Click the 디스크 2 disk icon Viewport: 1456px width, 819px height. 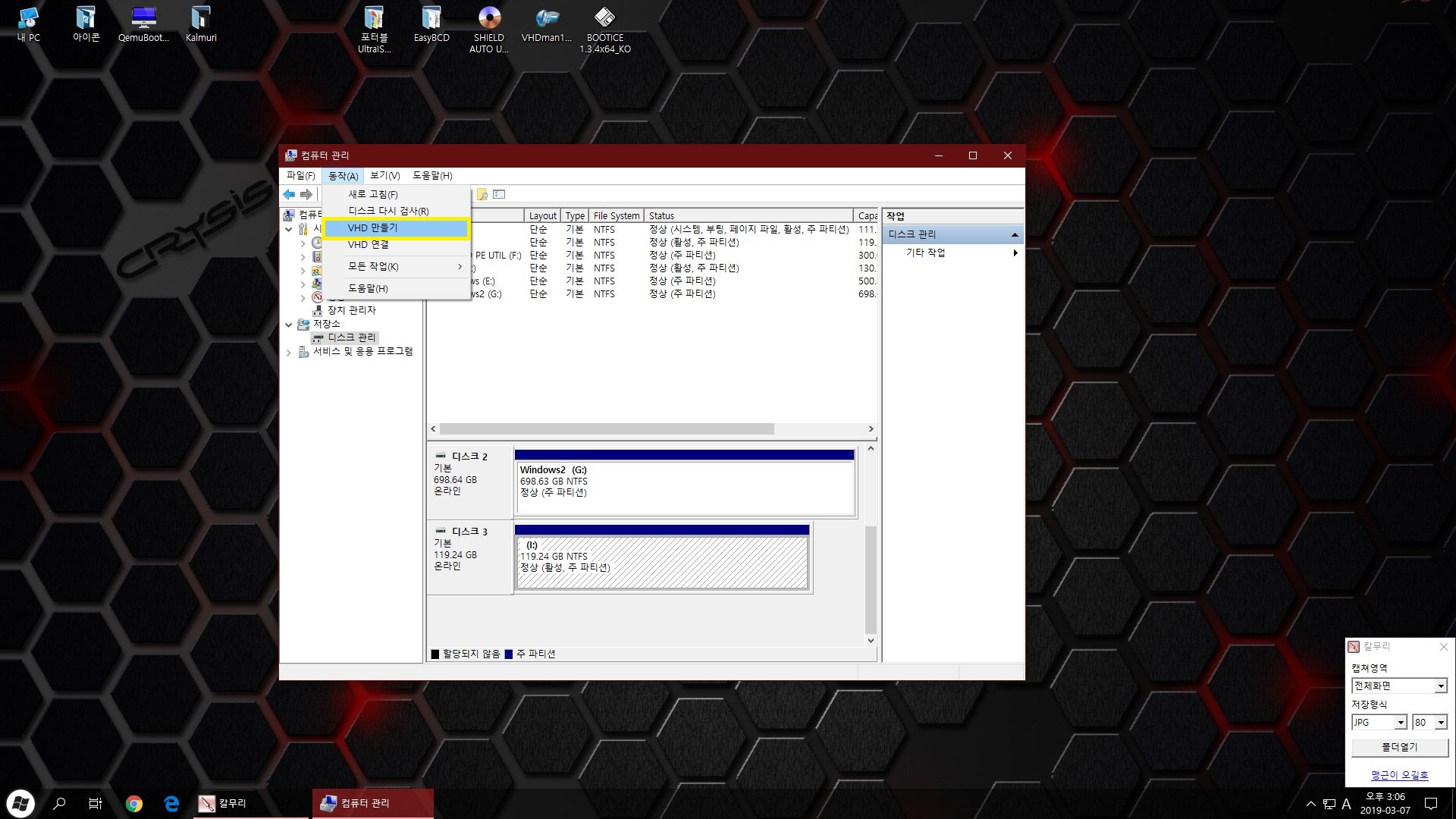(441, 456)
